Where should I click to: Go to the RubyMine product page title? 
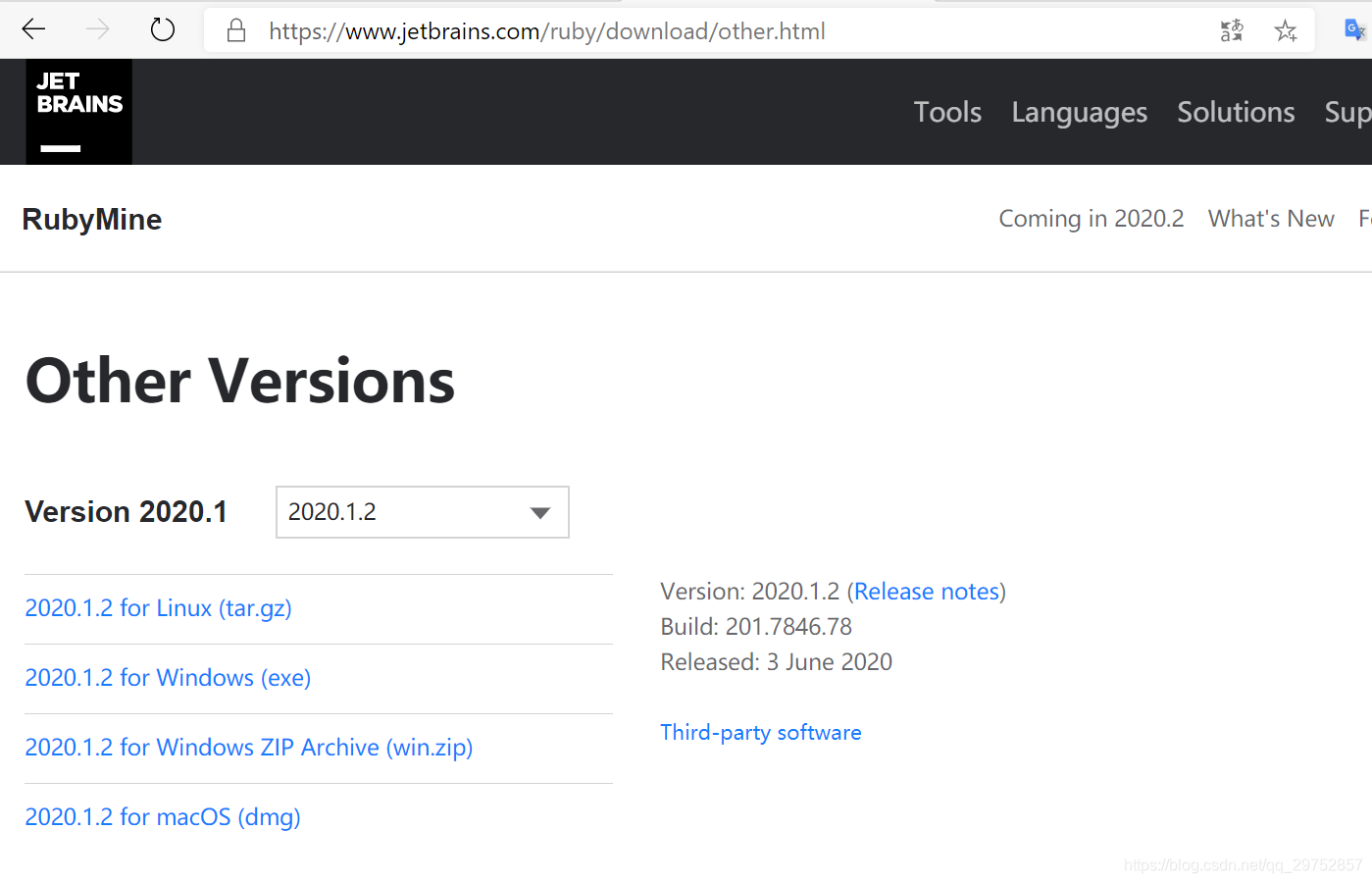click(92, 220)
